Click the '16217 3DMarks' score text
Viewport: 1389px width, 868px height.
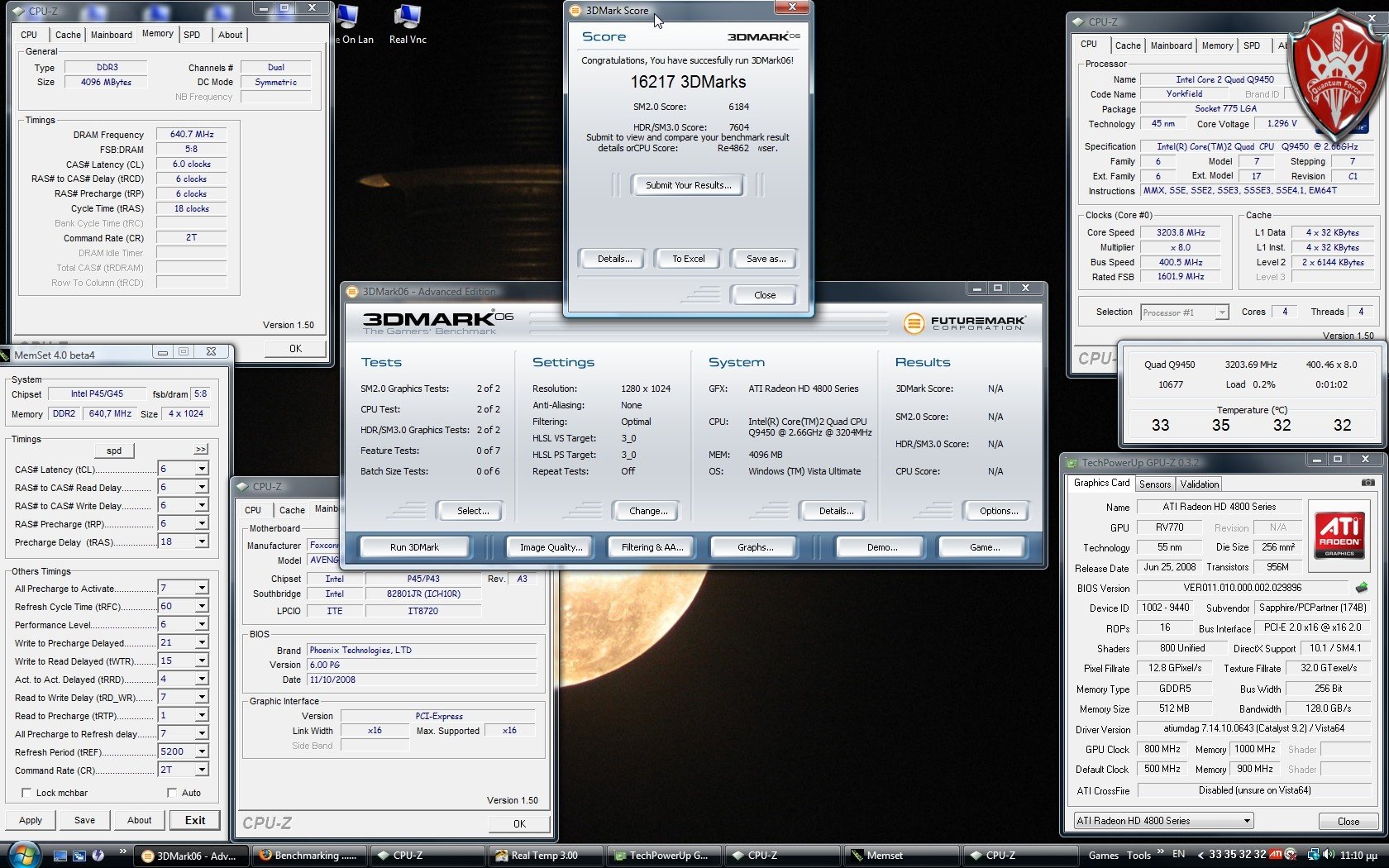pos(688,82)
